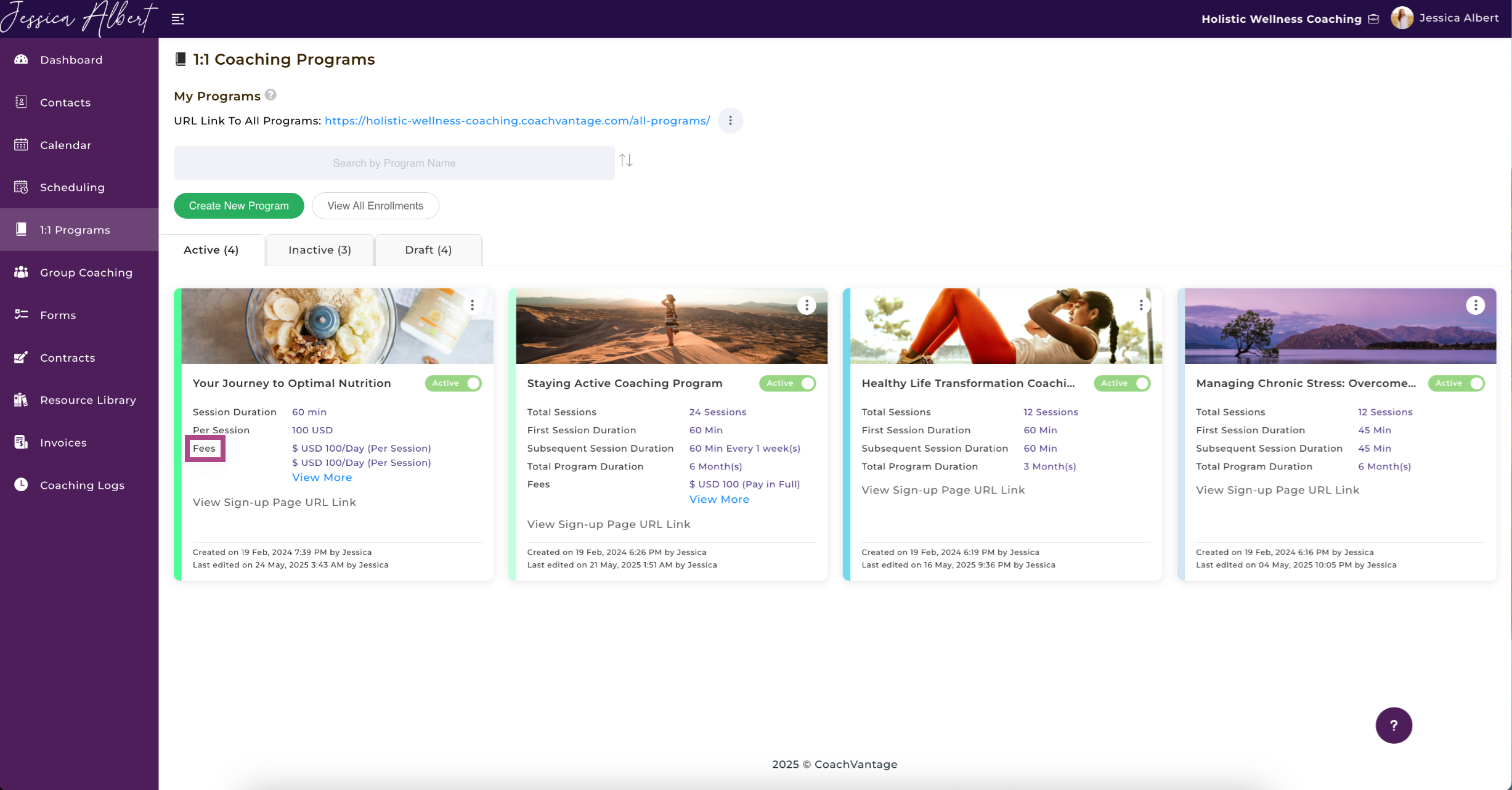Collapse the sidebar with the hamburger icon
This screenshot has width=1512, height=790.
(177, 19)
